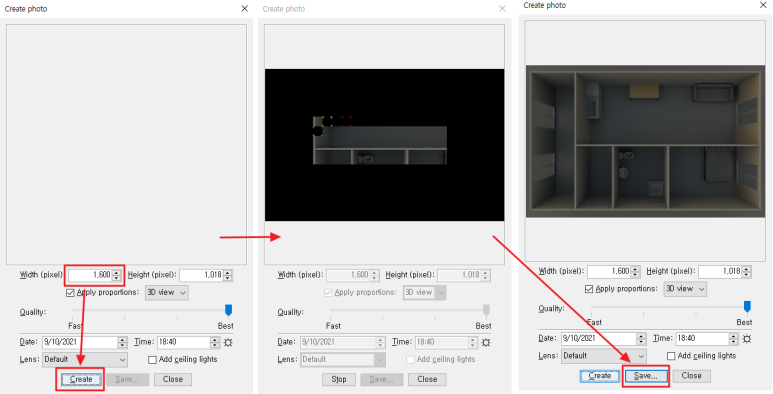The height and width of the screenshot is (394, 773).
Task: Click Width spinner arrows in right dialog
Action: coord(635,271)
